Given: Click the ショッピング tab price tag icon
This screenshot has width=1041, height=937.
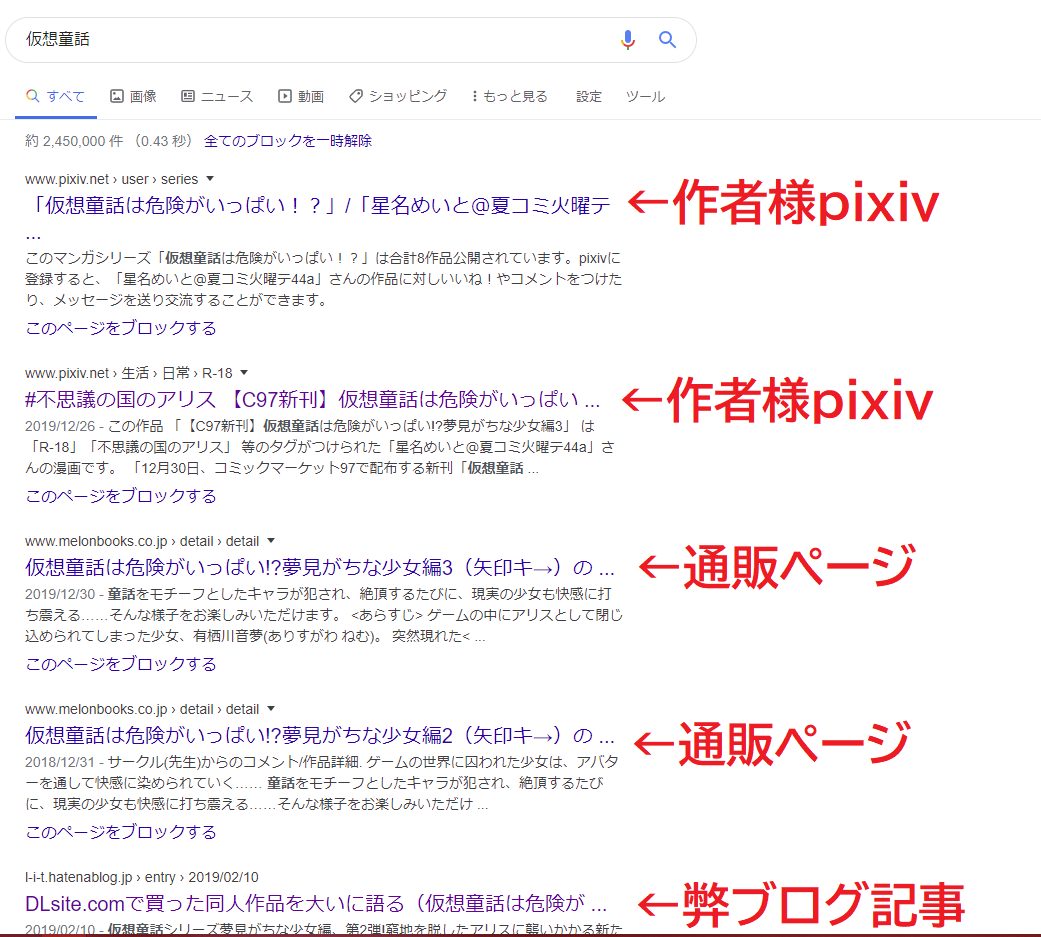Looking at the screenshot, I should coord(356,96).
